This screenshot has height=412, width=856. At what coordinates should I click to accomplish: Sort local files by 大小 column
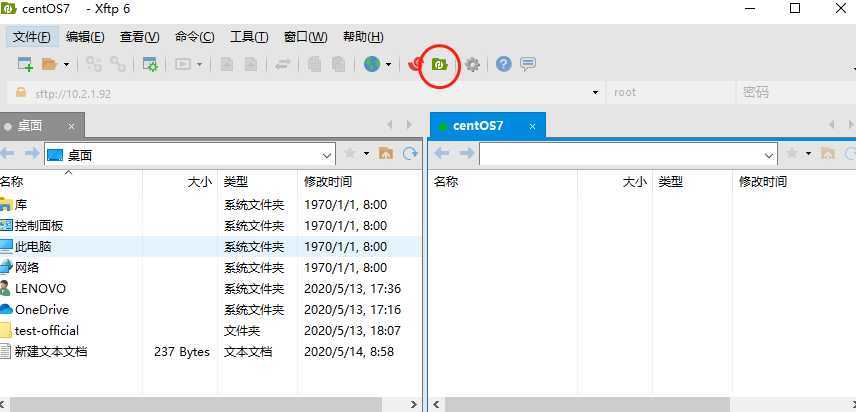[x=180, y=182]
